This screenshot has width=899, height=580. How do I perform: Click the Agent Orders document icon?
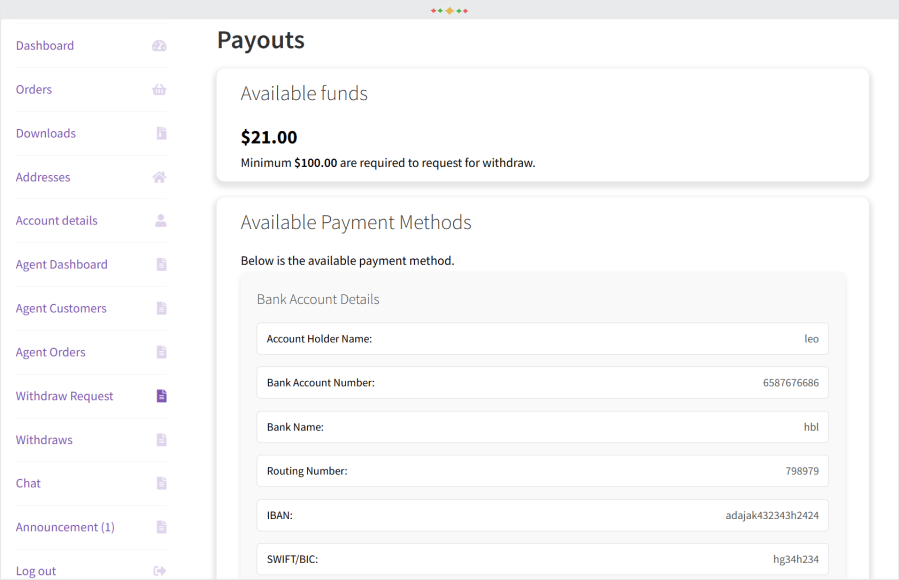(x=162, y=352)
